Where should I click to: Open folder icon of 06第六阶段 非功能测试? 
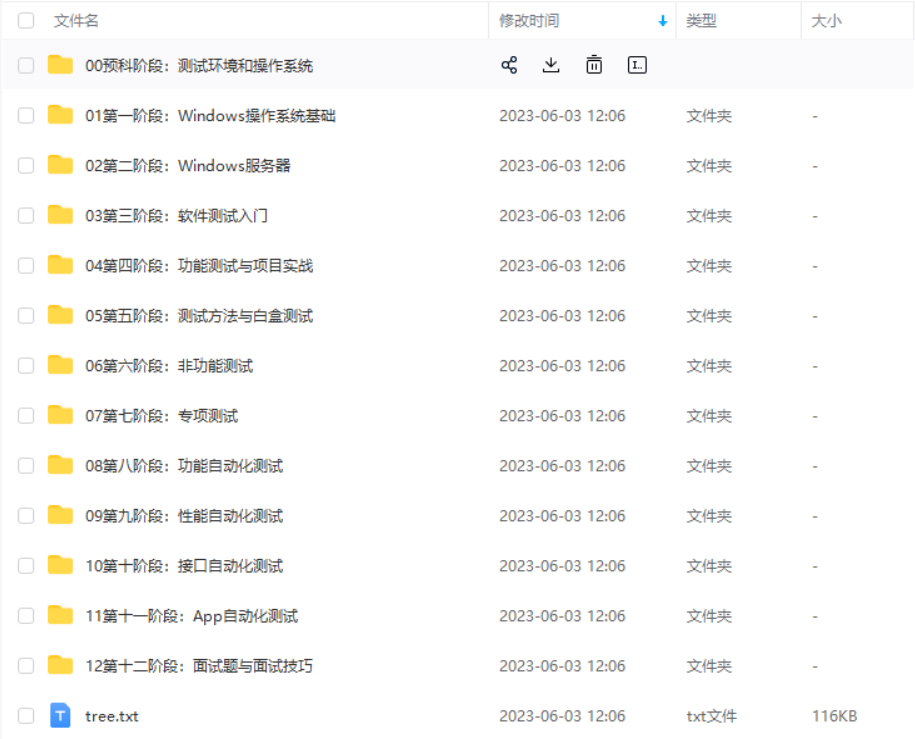(60, 365)
